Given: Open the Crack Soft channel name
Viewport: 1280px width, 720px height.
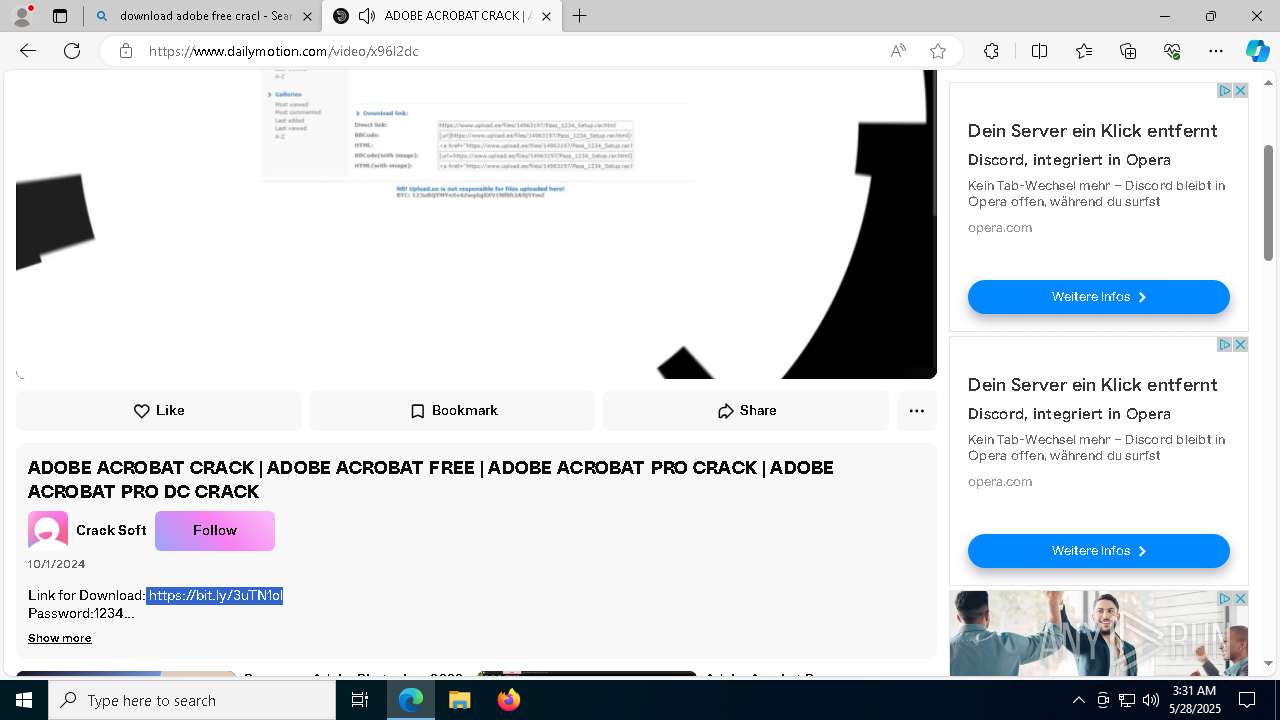Looking at the screenshot, I should (x=111, y=531).
